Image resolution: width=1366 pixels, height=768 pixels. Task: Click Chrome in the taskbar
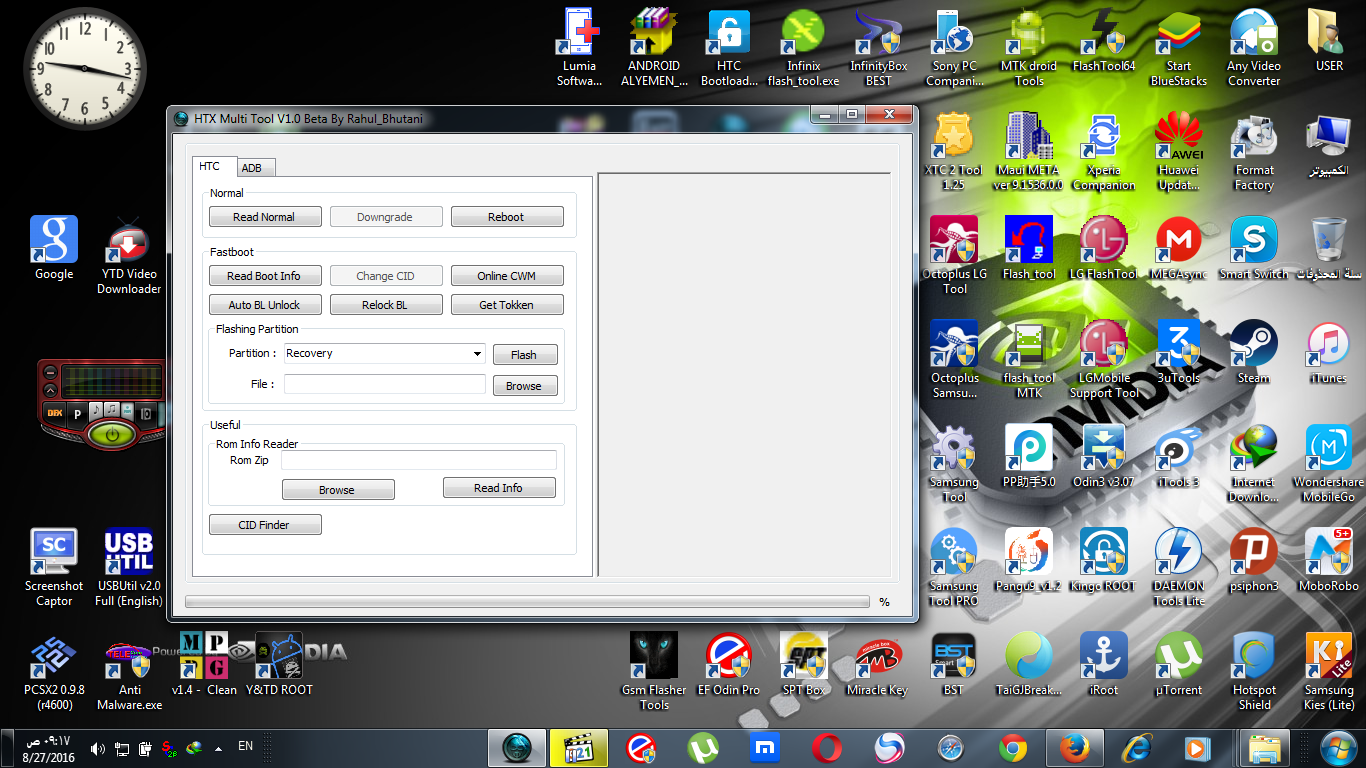tap(1012, 747)
